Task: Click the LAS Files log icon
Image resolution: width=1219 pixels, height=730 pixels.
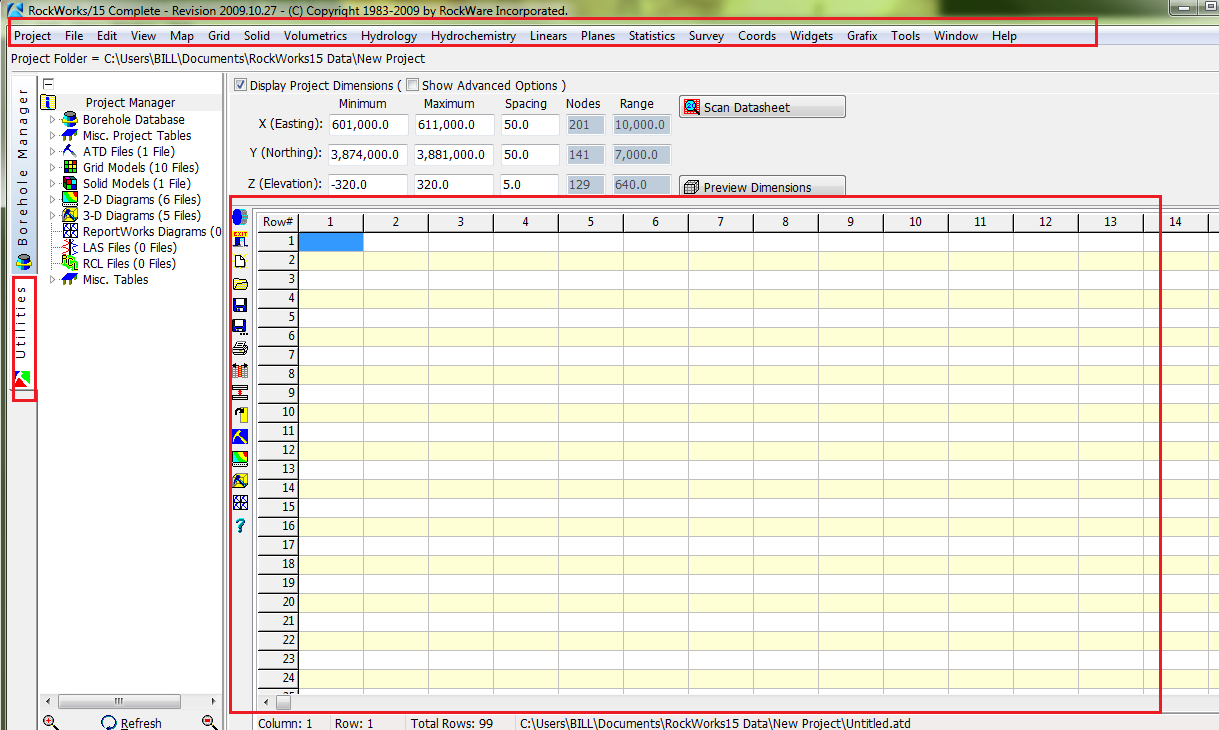Action: [x=70, y=247]
